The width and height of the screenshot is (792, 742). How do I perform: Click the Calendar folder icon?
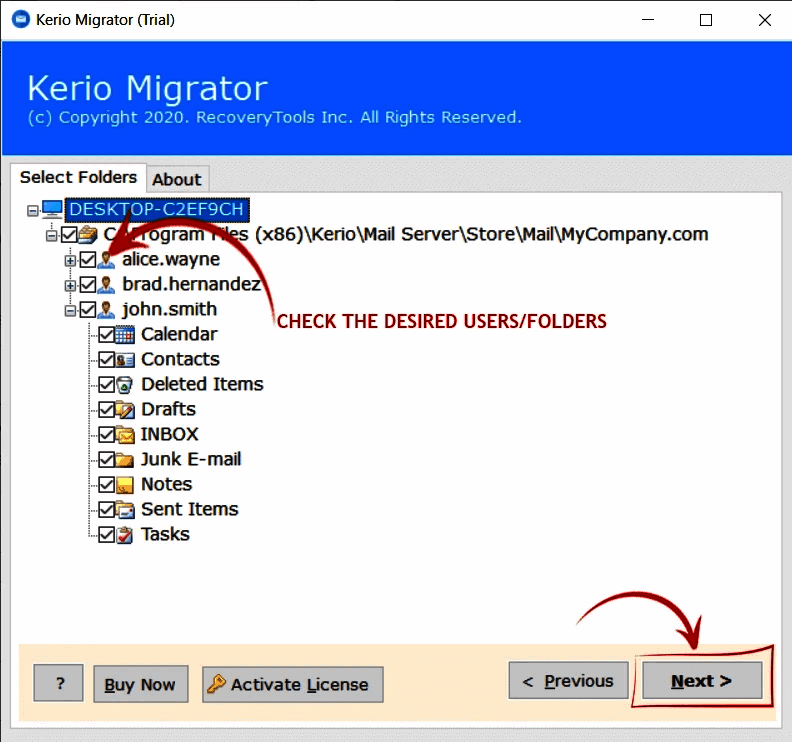[x=125, y=335]
